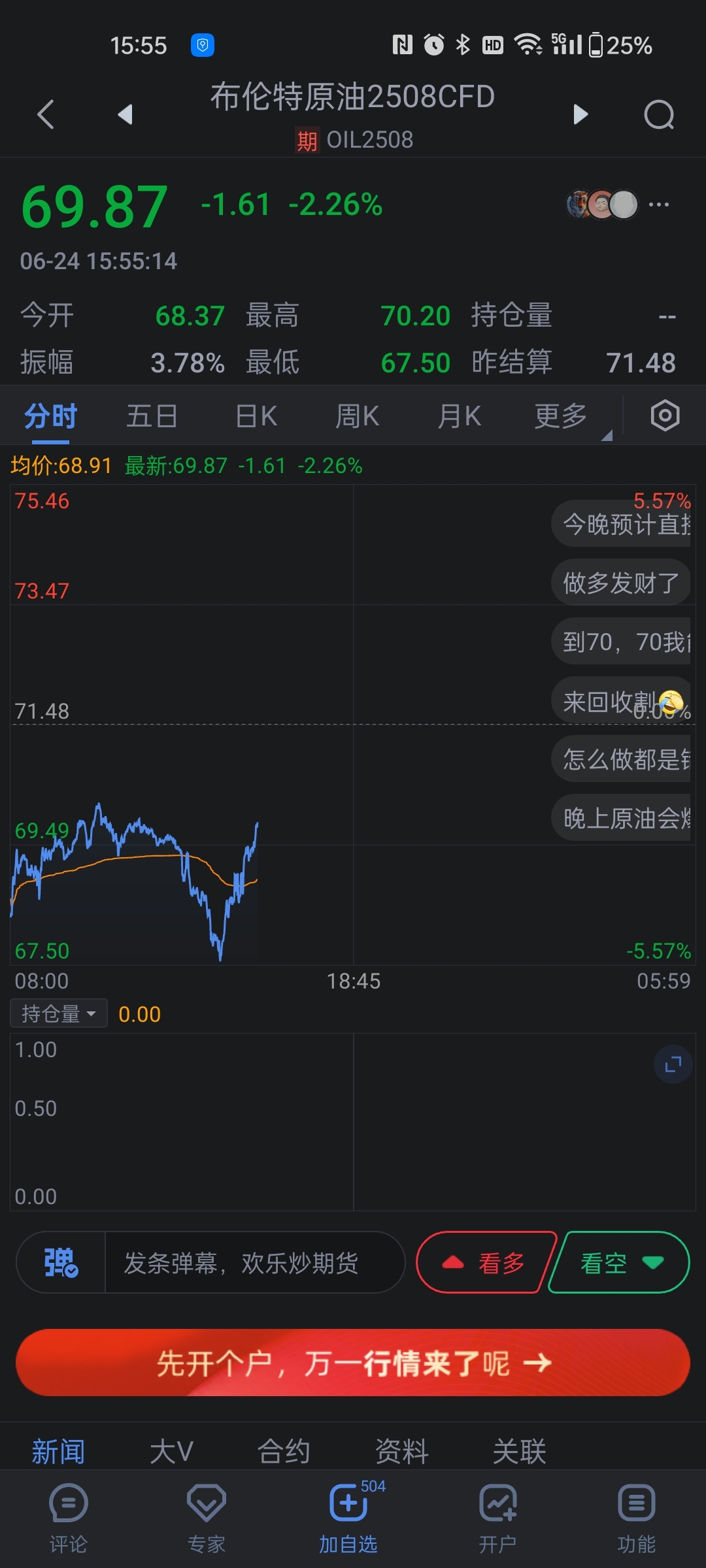Vote 看空 bearish button
Screen dimensions: 706x1568
[619, 1262]
